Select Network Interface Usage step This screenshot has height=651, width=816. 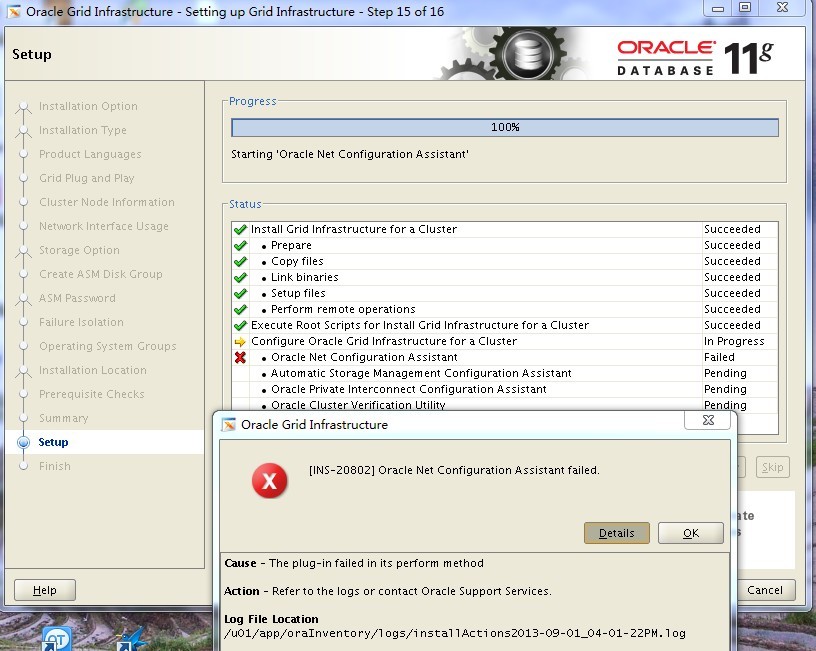[x=104, y=226]
